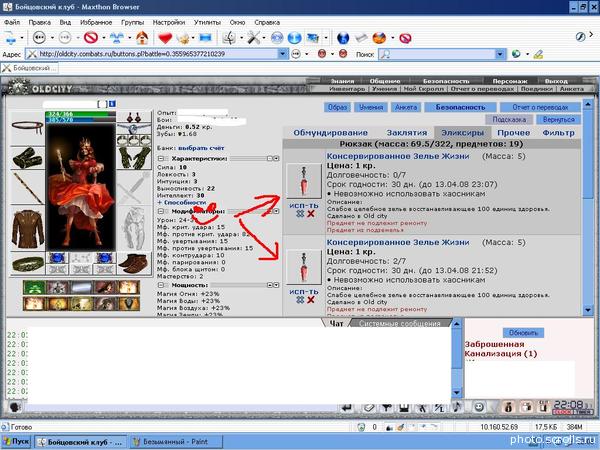Click the Back navigation arrow in toolbar
This screenshot has width=600, height=450.
(x=39, y=38)
